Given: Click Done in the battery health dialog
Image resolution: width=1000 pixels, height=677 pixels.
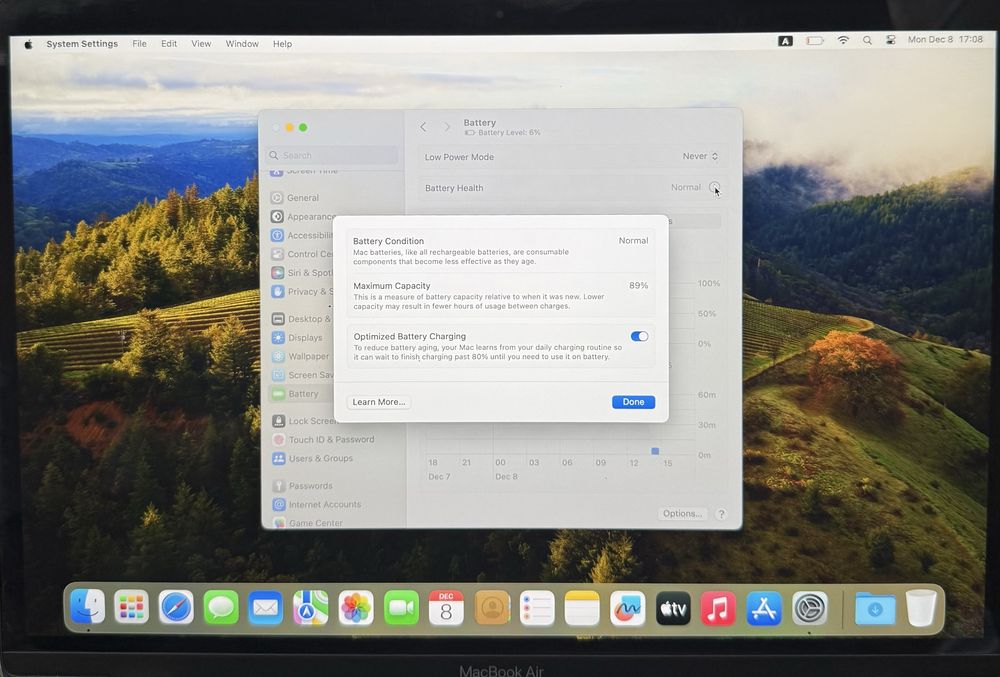Looking at the screenshot, I should 633,402.
